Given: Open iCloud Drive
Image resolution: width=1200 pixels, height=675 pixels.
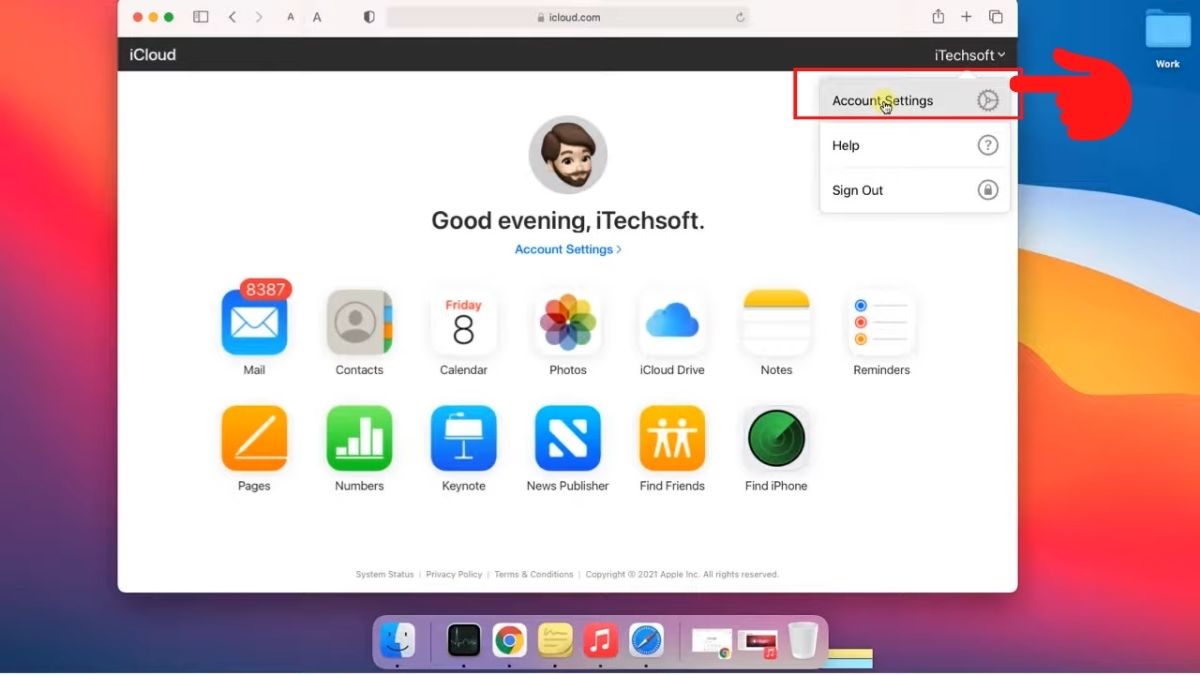Looking at the screenshot, I should (672, 322).
